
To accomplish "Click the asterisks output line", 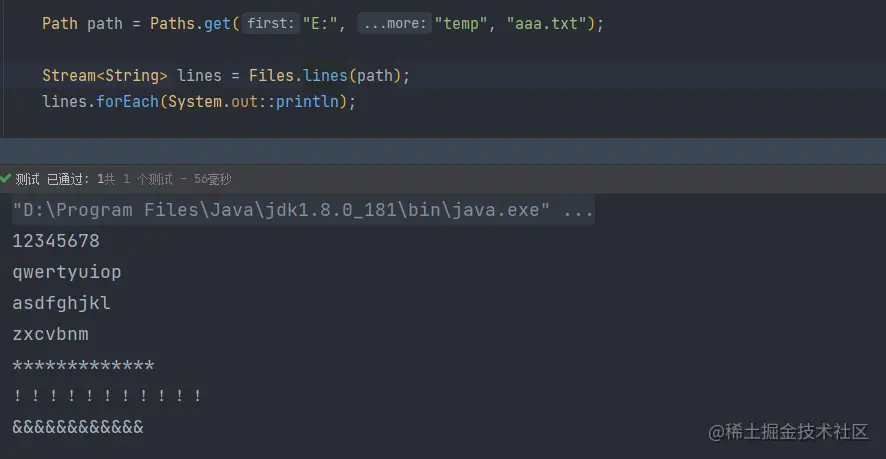I will point(83,366).
